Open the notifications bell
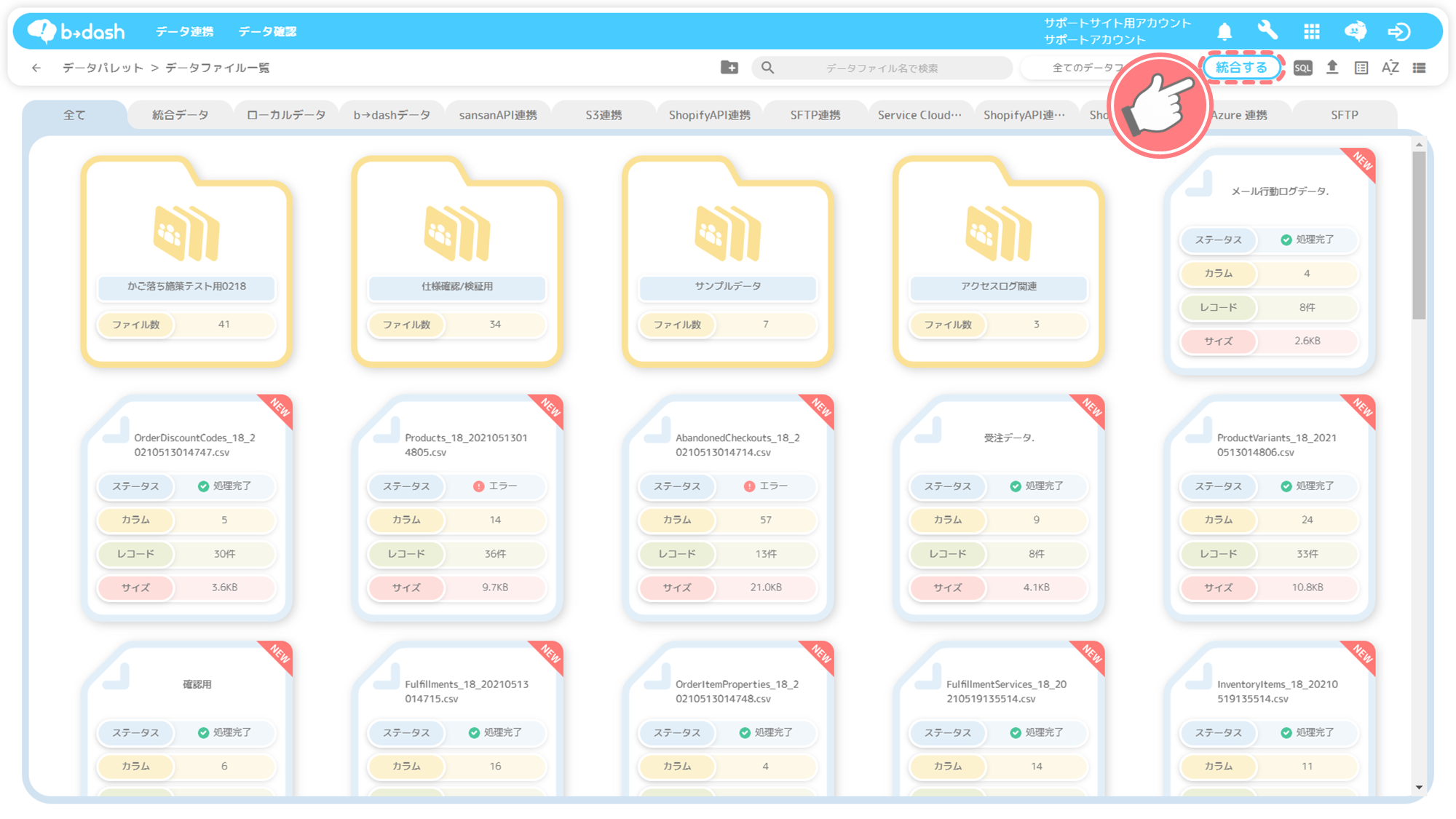The height and width of the screenshot is (819, 1456). pos(1224,31)
